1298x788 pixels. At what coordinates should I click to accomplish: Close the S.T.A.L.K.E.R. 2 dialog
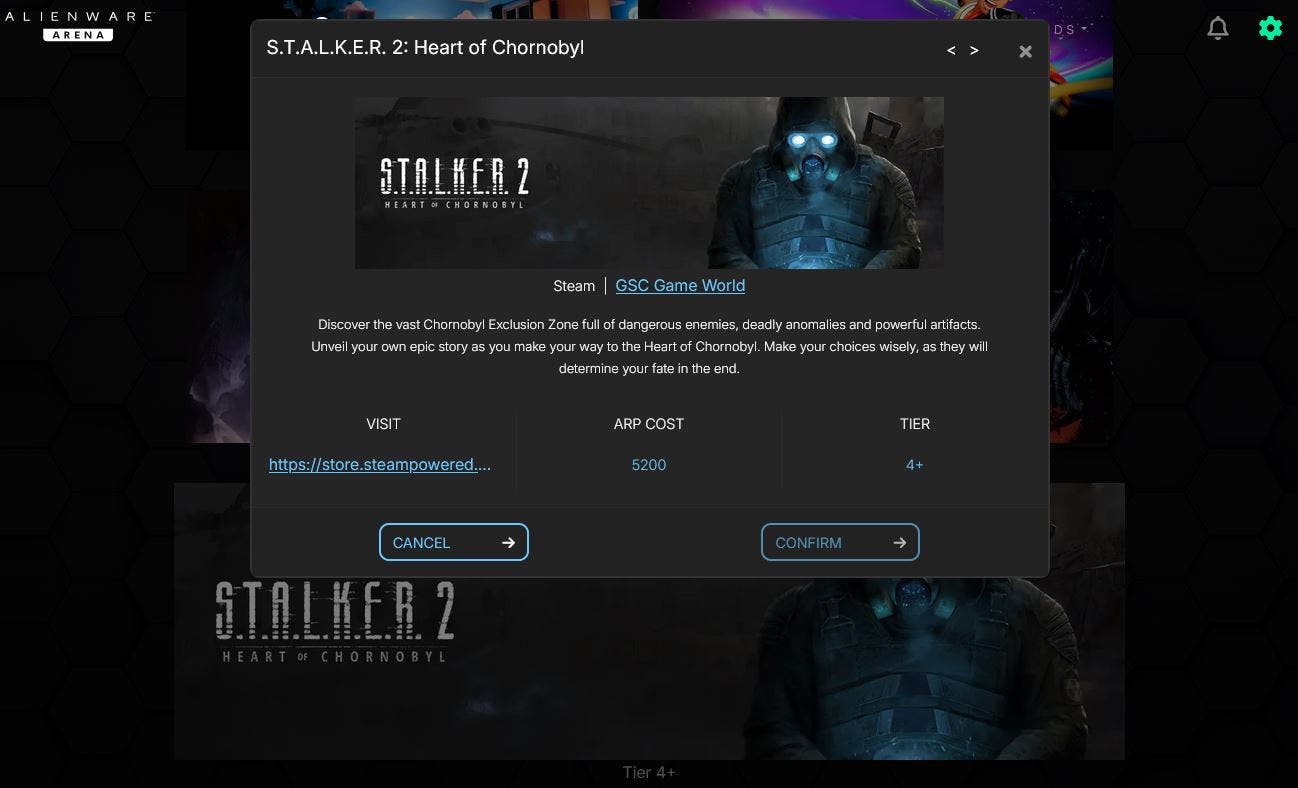point(1025,51)
